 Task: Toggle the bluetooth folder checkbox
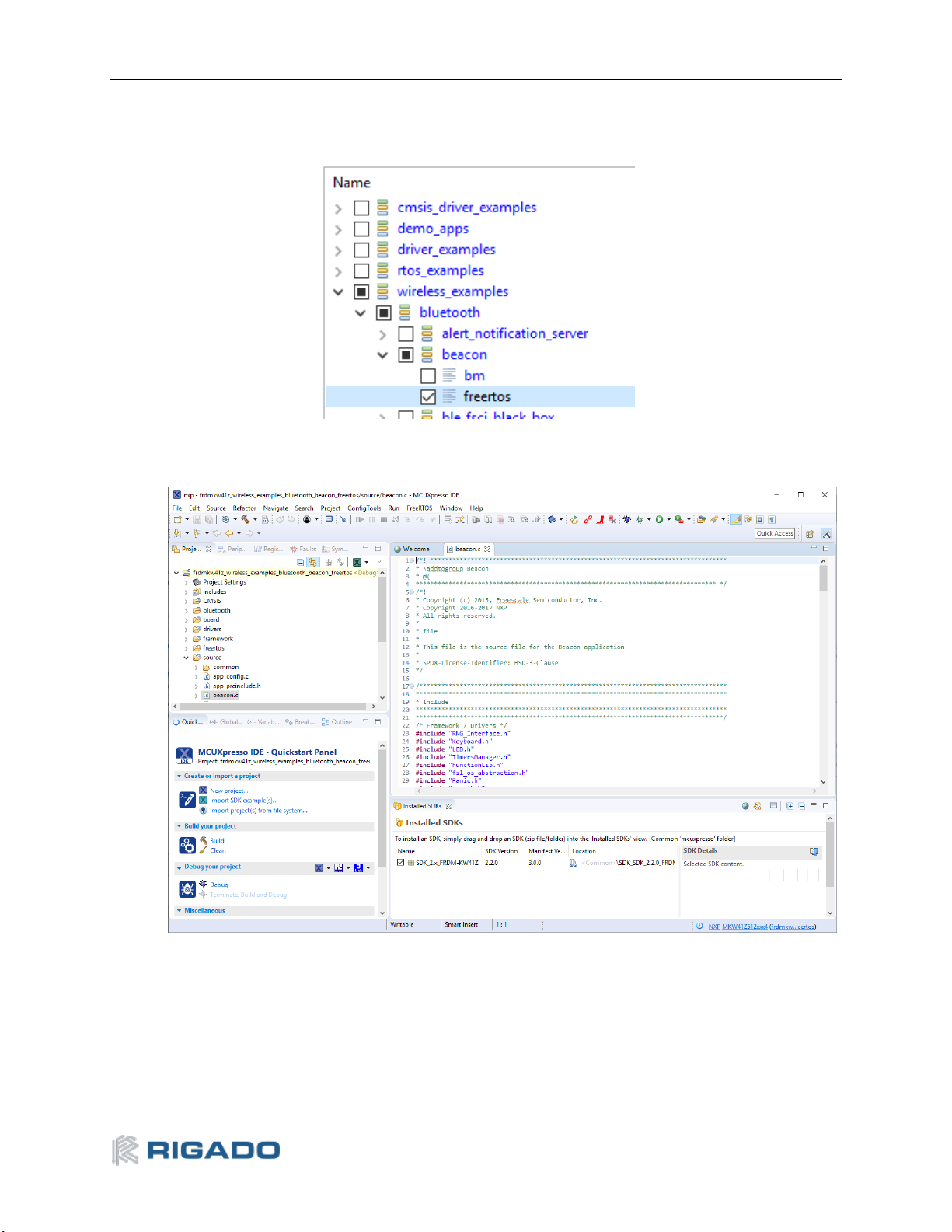tap(384, 313)
